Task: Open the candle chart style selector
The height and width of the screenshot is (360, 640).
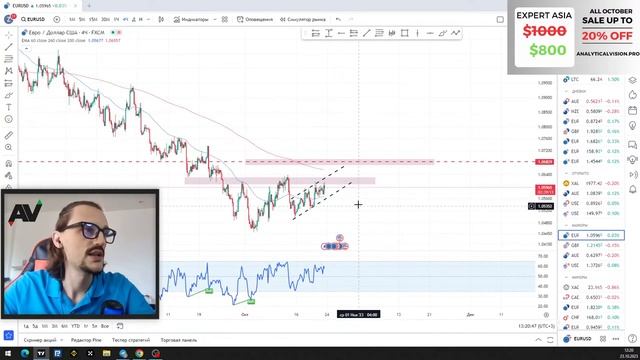Action: pyautogui.click(x=161, y=19)
